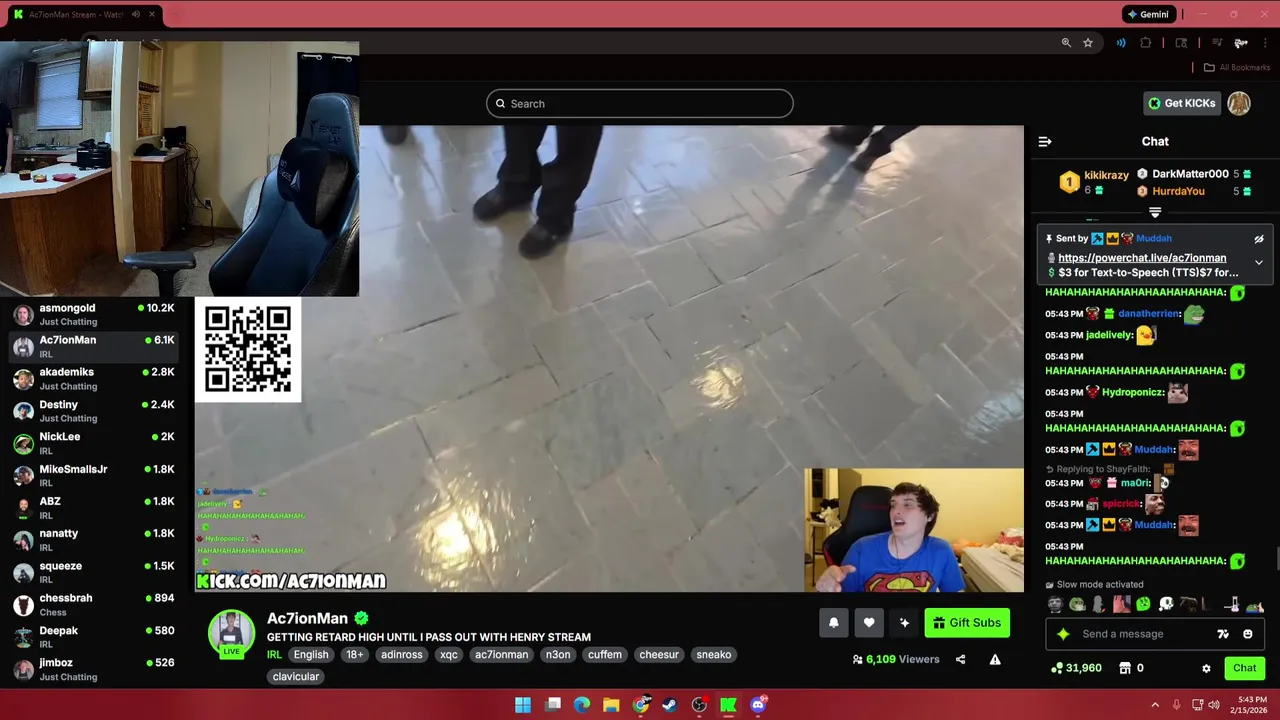Open OBS Studio from taskbar
The image size is (1280, 720).
point(699,705)
